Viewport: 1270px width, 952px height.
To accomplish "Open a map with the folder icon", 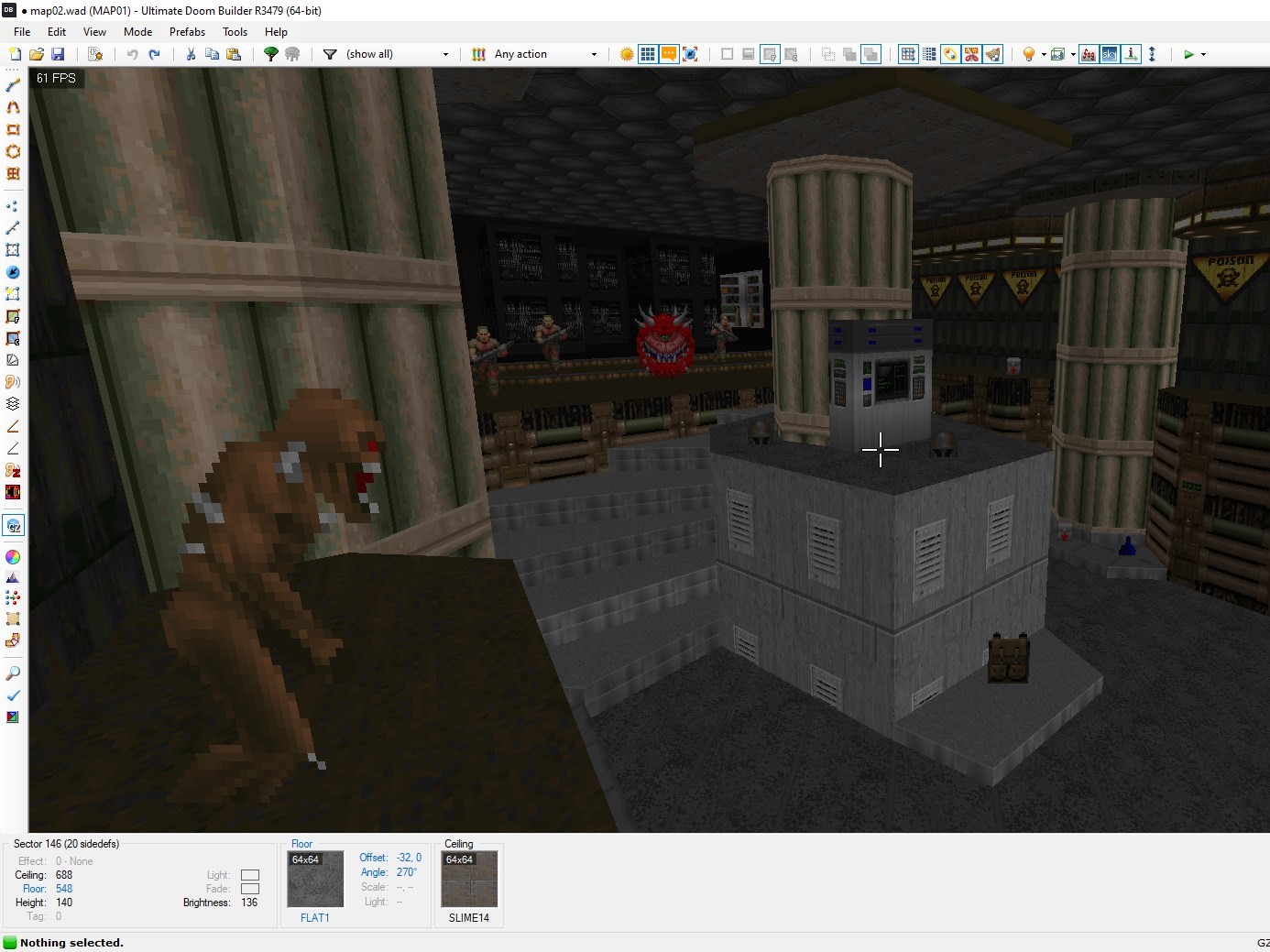I will point(37,54).
